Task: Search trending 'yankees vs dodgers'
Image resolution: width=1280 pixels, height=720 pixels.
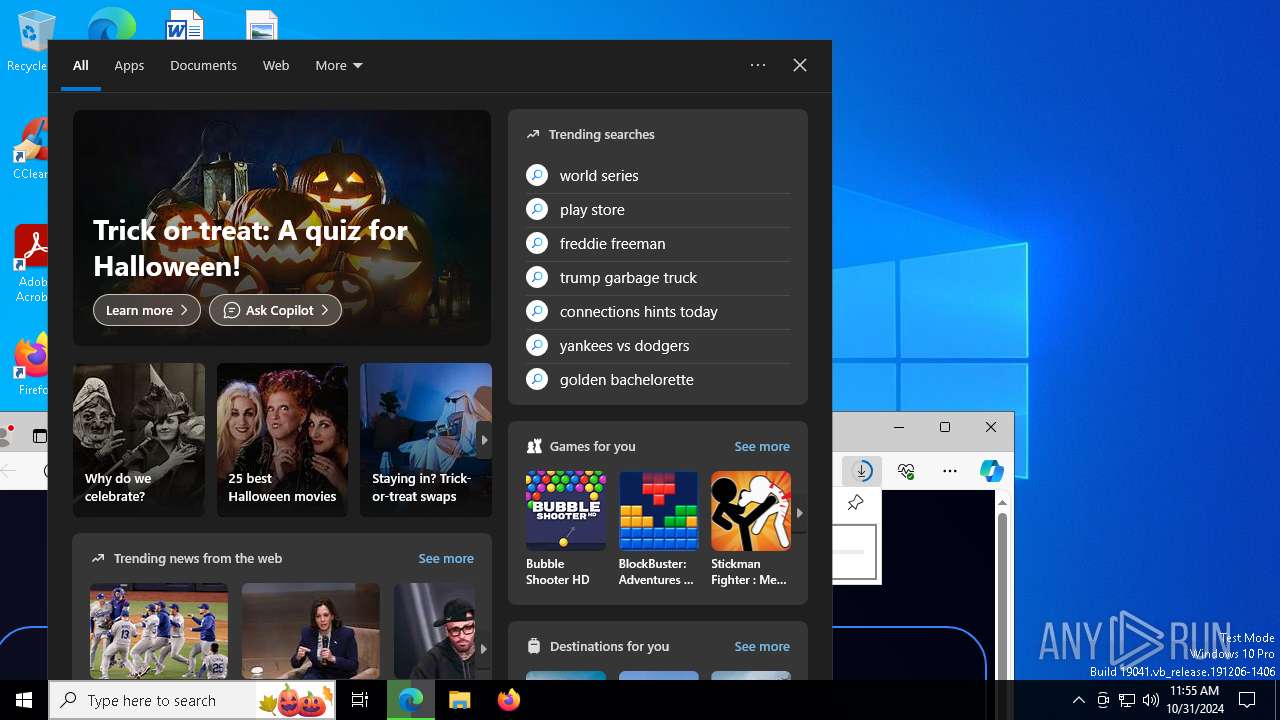Action: point(658,346)
